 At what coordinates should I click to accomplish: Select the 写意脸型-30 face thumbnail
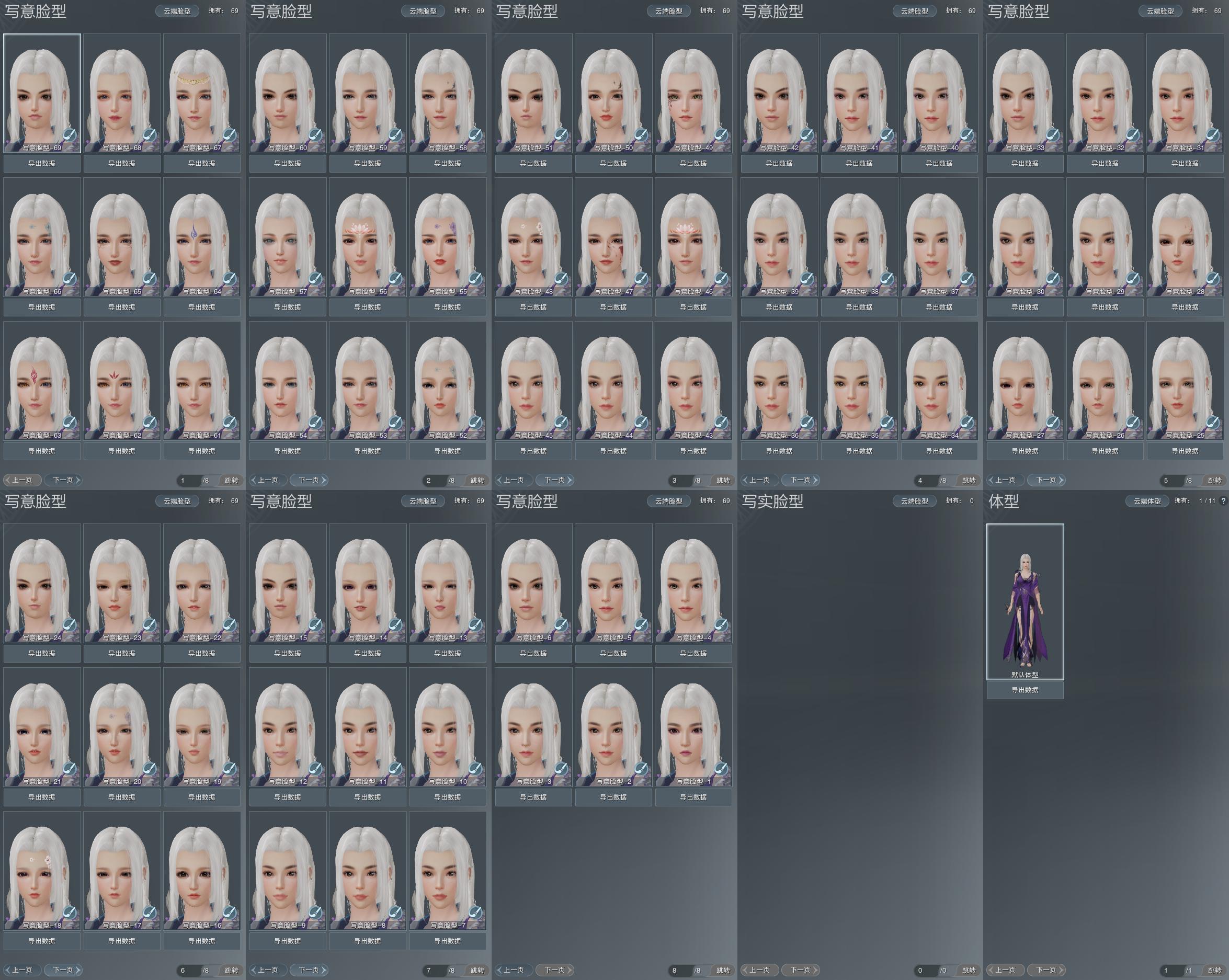coord(1025,236)
